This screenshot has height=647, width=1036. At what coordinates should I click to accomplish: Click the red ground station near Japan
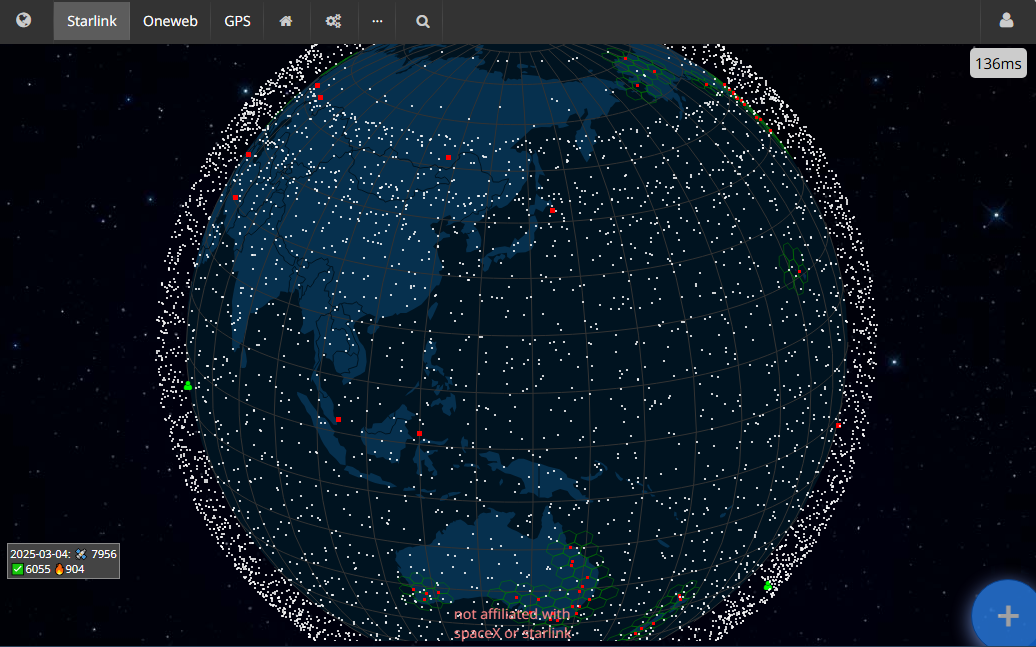pyautogui.click(x=552, y=211)
